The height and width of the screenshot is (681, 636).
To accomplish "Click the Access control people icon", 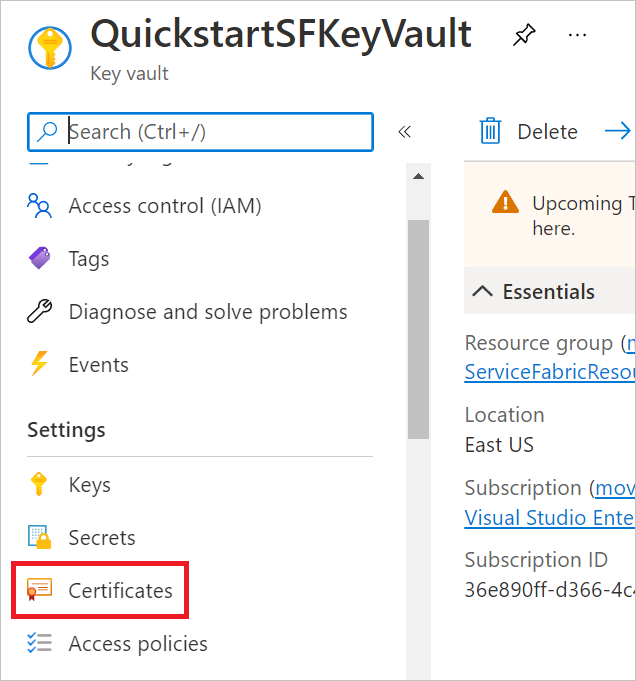I will click(40, 205).
